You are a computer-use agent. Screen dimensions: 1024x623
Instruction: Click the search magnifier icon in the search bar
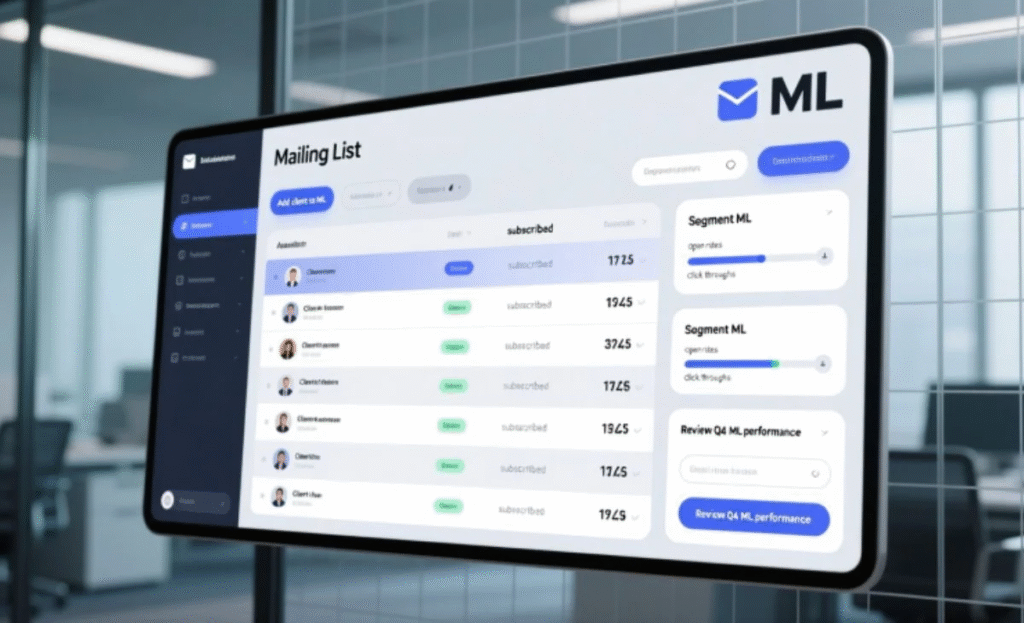(730, 166)
